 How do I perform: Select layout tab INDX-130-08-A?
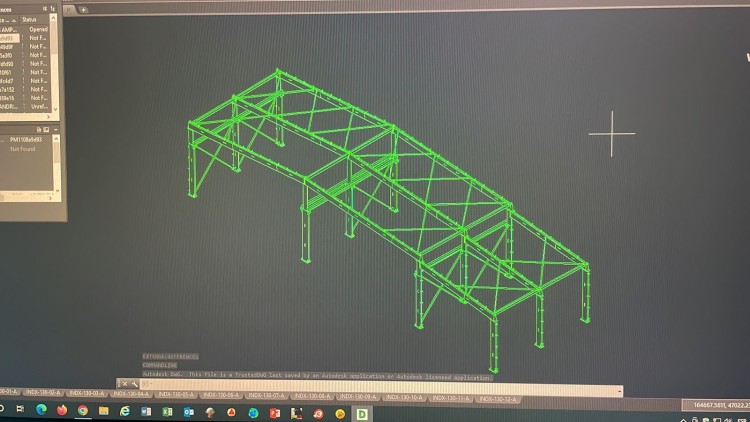click(x=312, y=396)
